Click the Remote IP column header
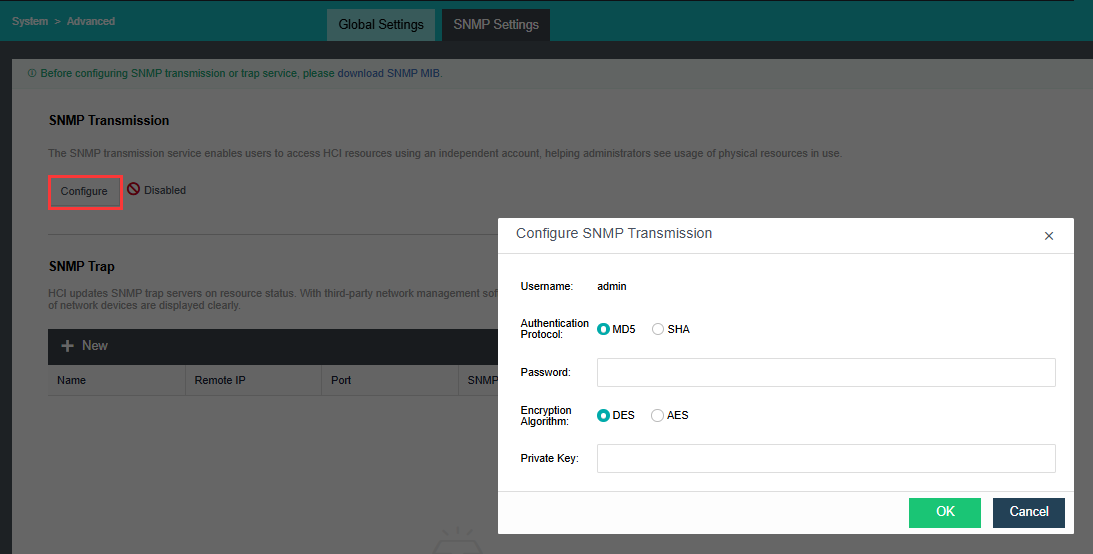 [x=220, y=381]
